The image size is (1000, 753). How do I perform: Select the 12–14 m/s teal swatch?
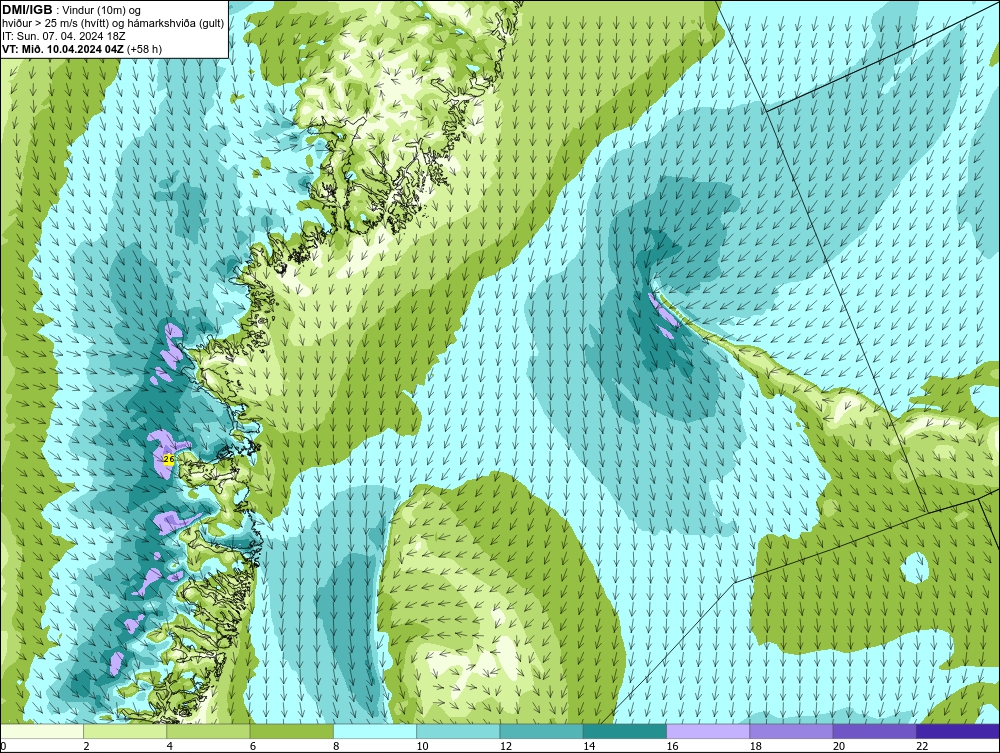pyautogui.click(x=541, y=731)
